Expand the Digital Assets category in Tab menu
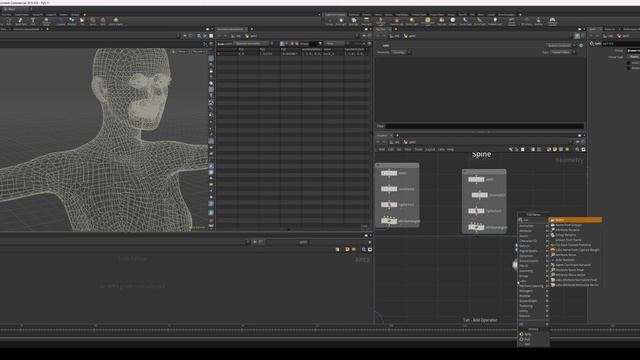Viewport: 640px width, 360px height. (533, 251)
